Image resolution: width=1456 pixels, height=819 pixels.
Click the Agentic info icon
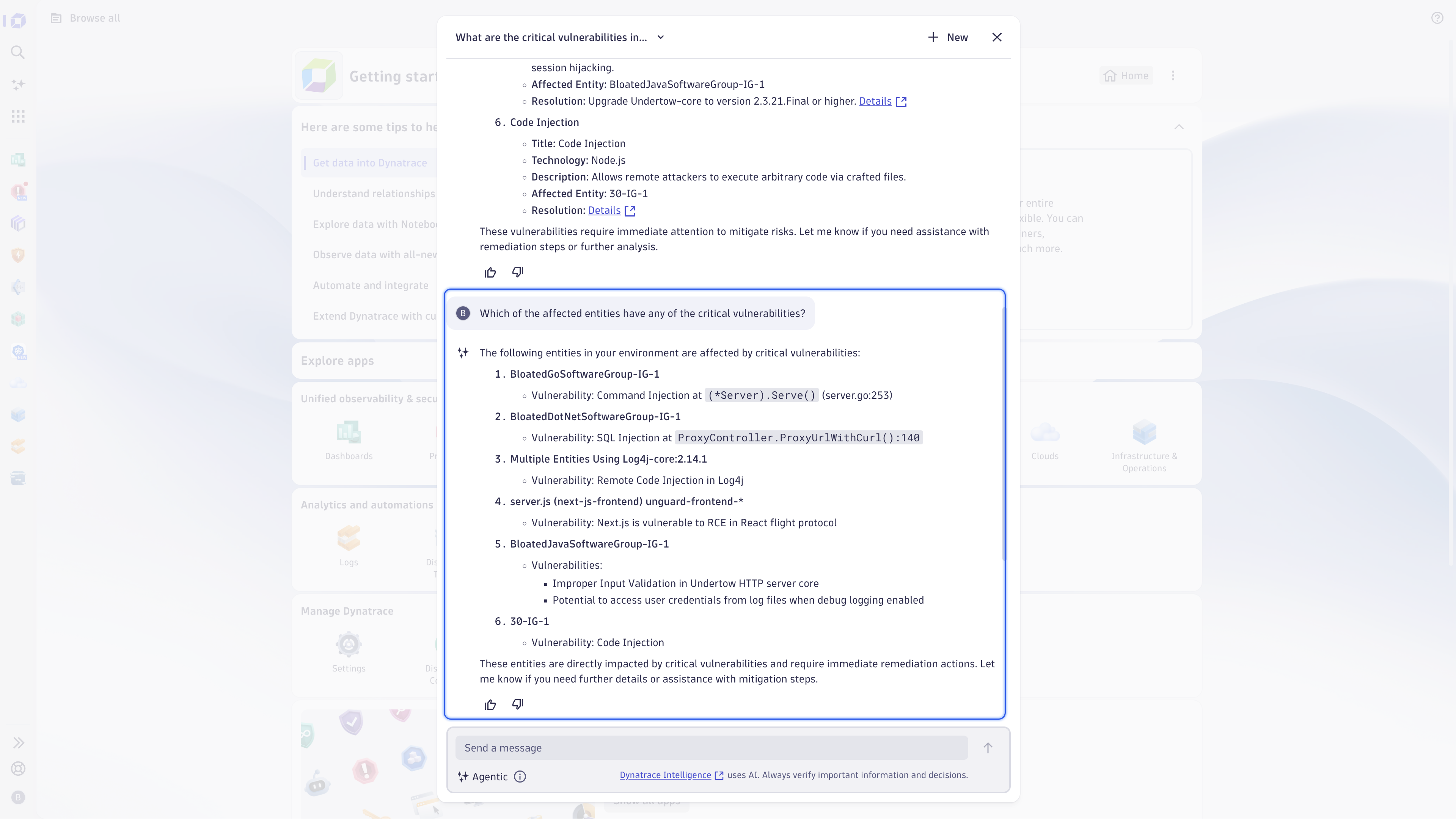pos(520,776)
